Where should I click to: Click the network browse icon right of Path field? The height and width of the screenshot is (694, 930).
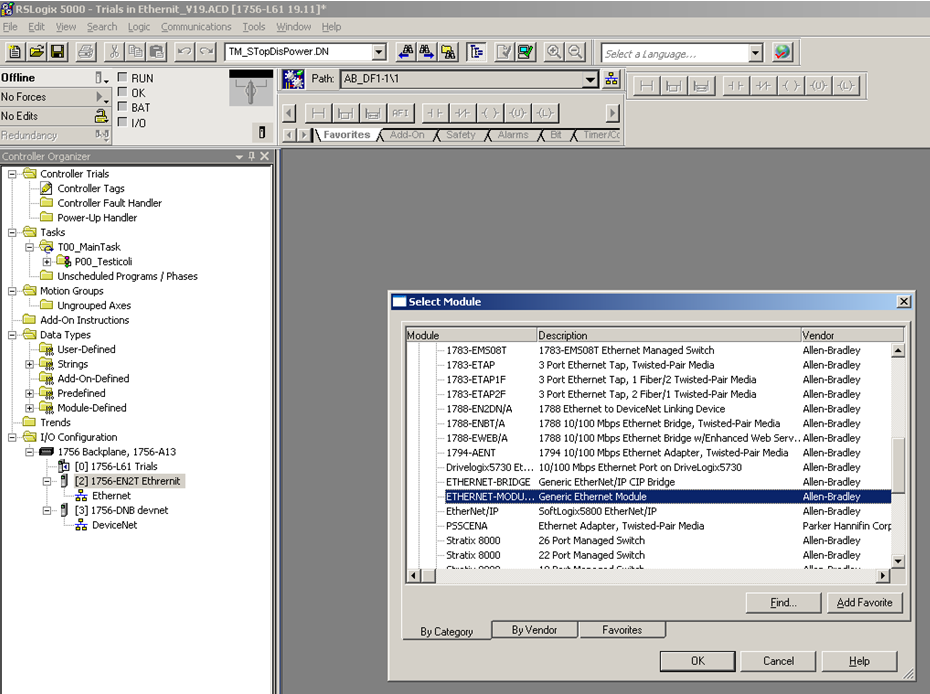pyautogui.click(x=611, y=79)
